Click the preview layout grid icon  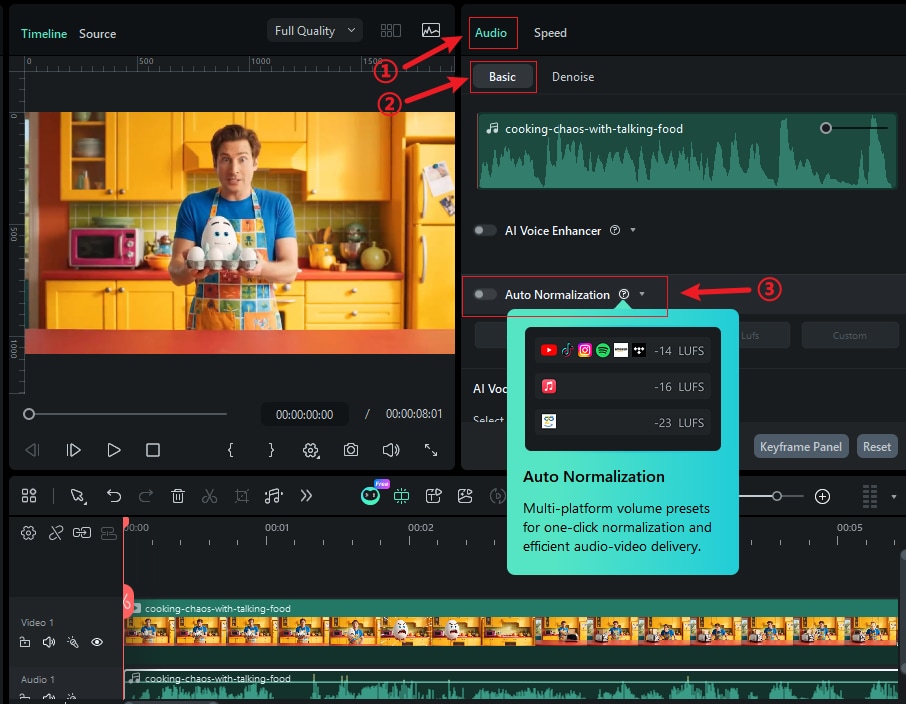(391, 31)
